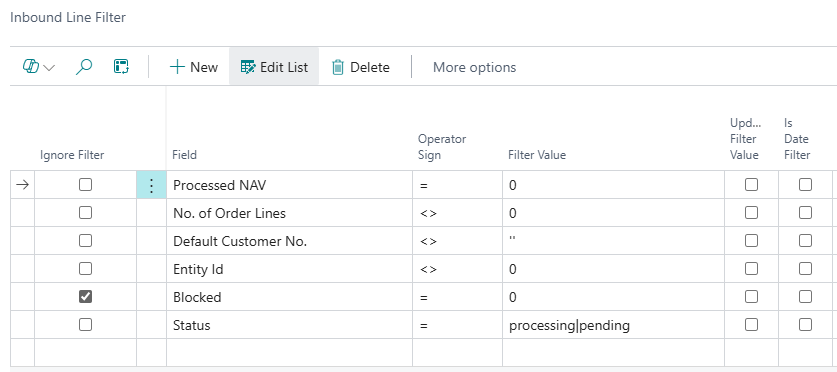Tick Ignore Filter for Default Customer No.
This screenshot has width=837, height=372.
coord(85,241)
